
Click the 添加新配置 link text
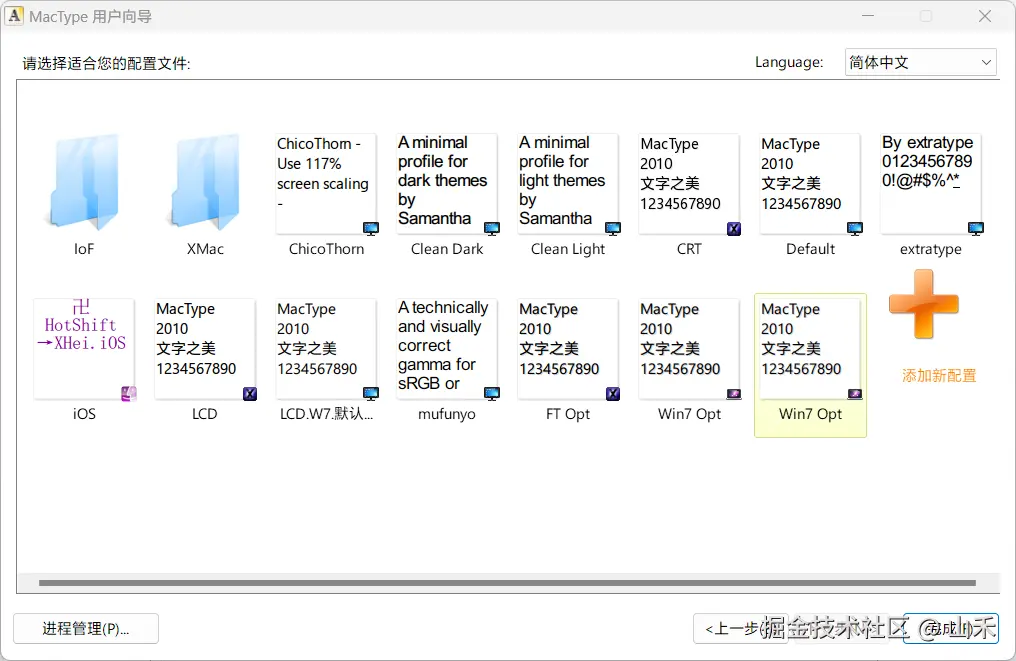(939, 376)
